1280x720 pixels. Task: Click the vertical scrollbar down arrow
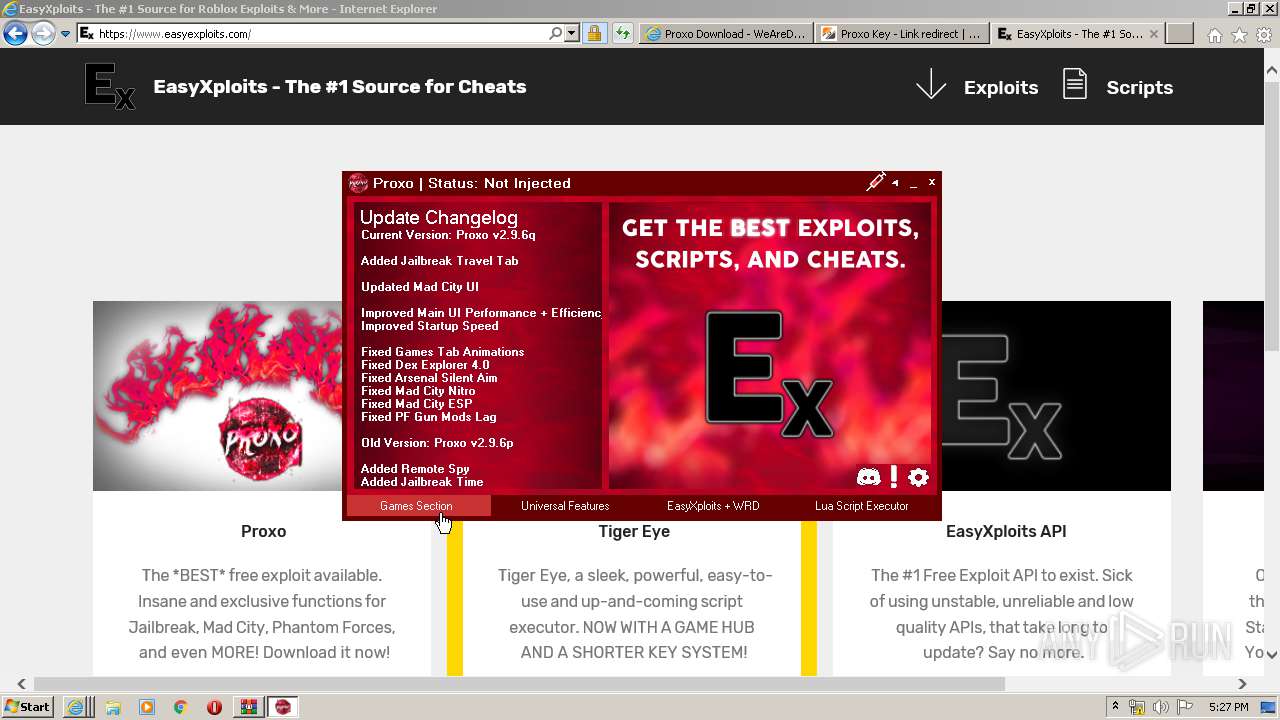coord(1272,654)
